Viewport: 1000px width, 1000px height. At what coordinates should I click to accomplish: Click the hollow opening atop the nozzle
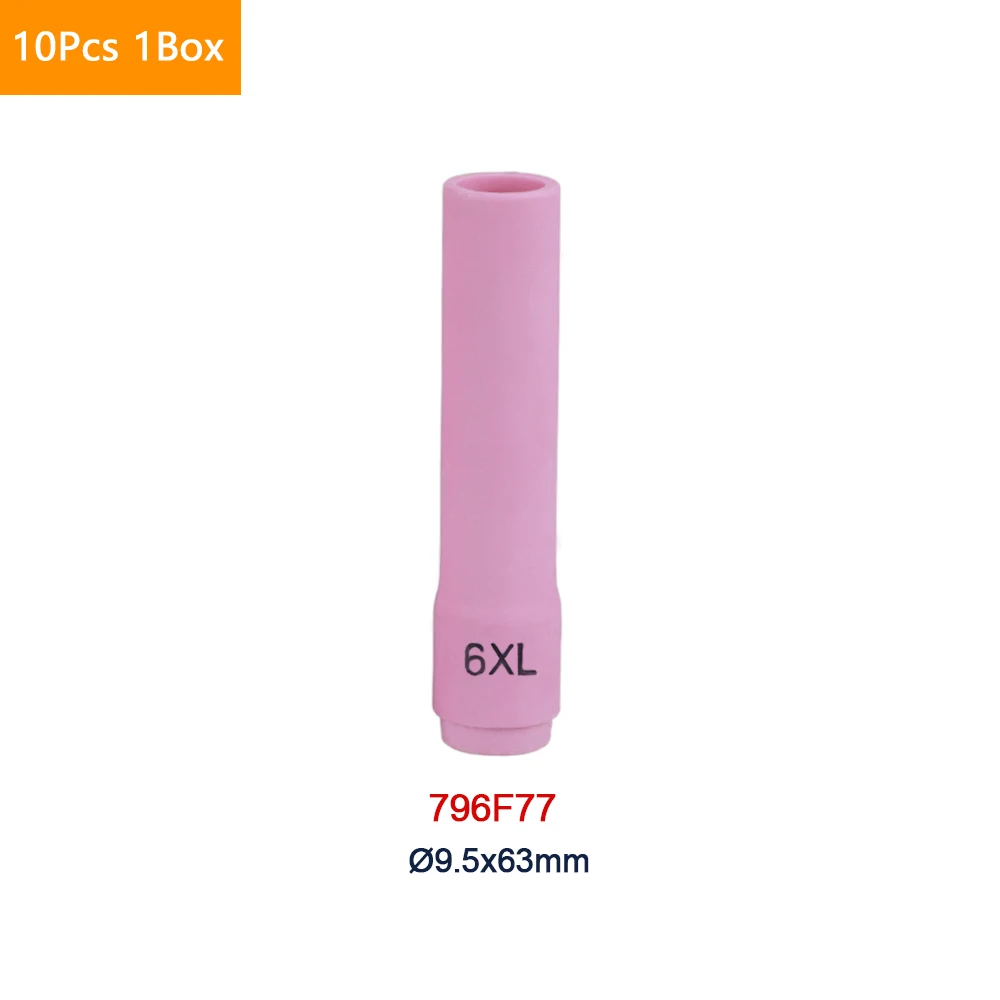pos(501,184)
